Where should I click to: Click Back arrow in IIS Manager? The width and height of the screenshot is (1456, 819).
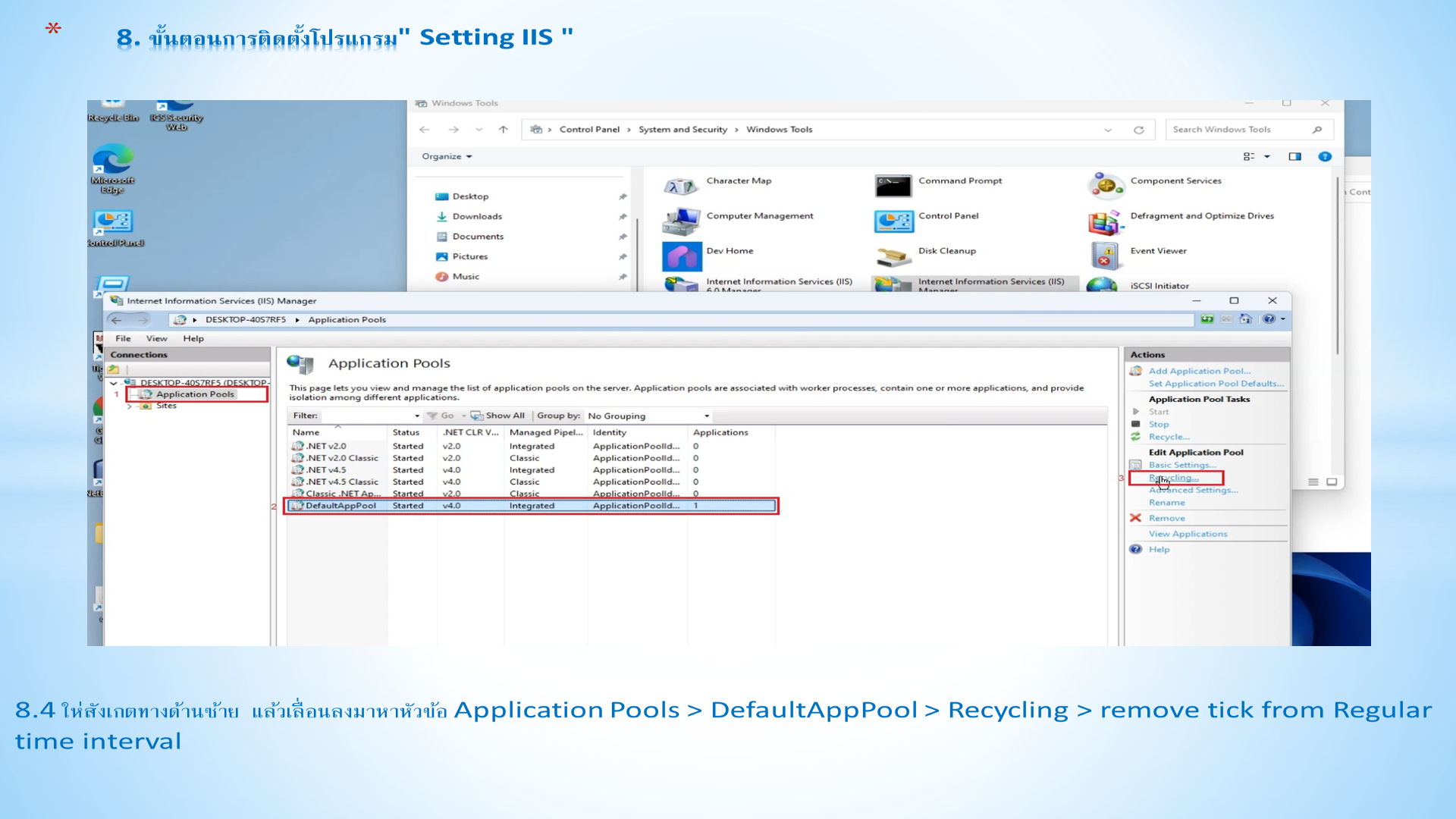[x=117, y=320]
